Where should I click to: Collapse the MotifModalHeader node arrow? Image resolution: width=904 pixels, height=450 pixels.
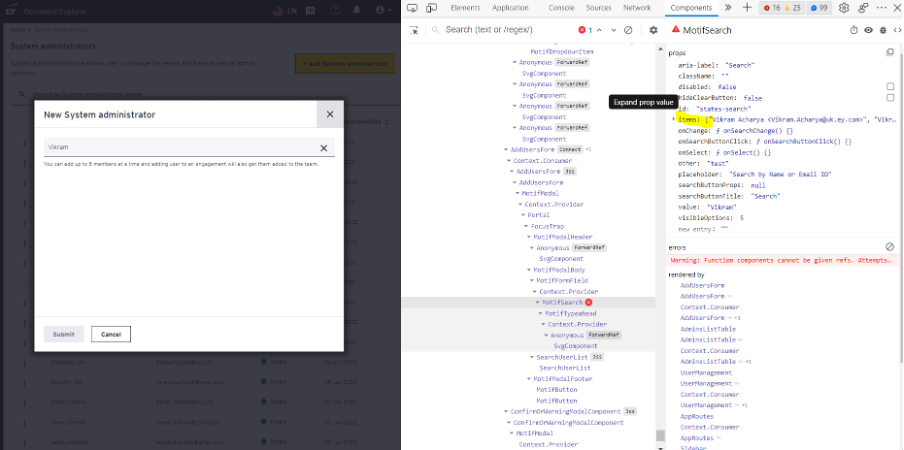529,237
